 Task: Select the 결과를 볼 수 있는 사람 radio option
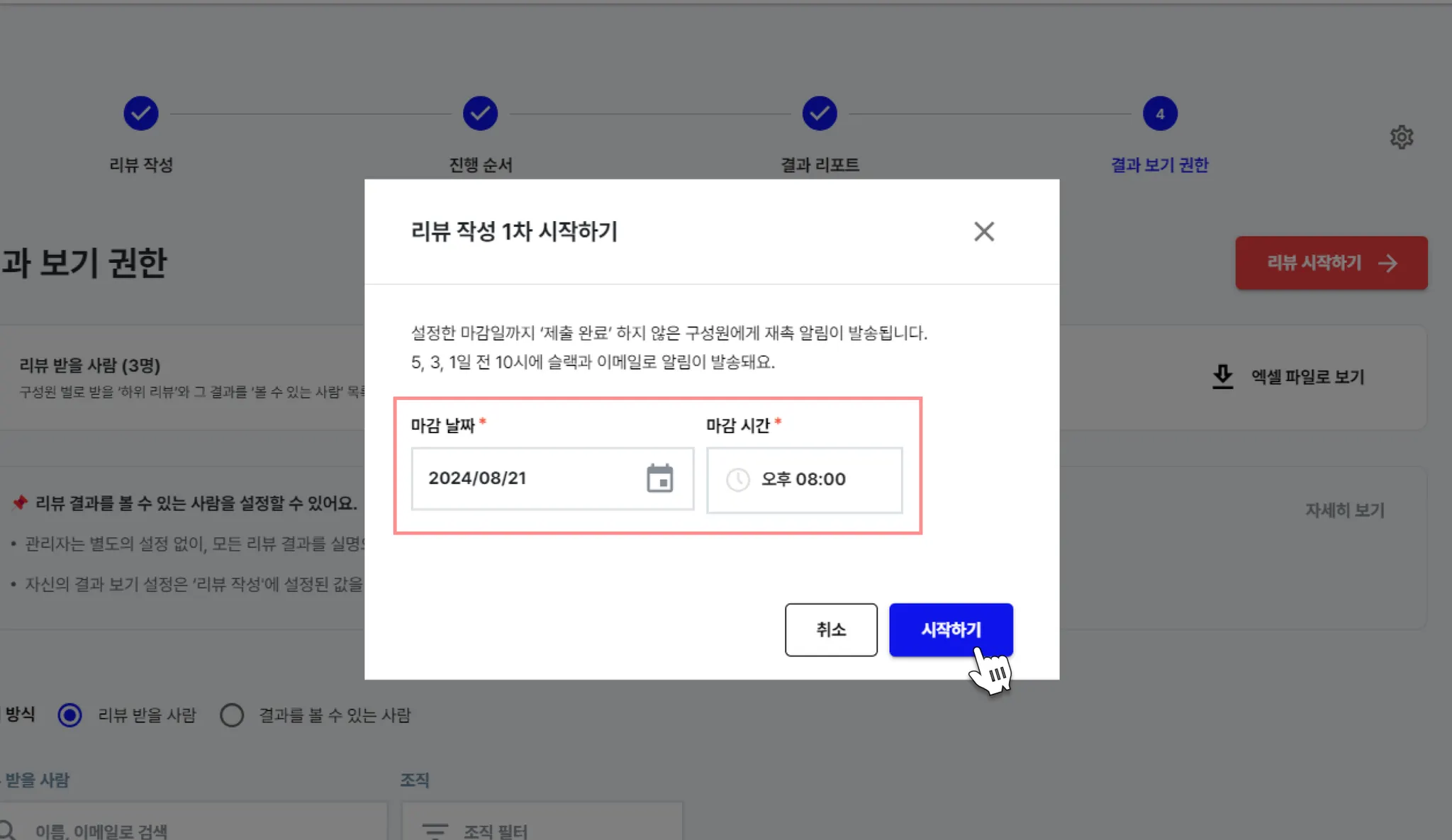point(232,715)
